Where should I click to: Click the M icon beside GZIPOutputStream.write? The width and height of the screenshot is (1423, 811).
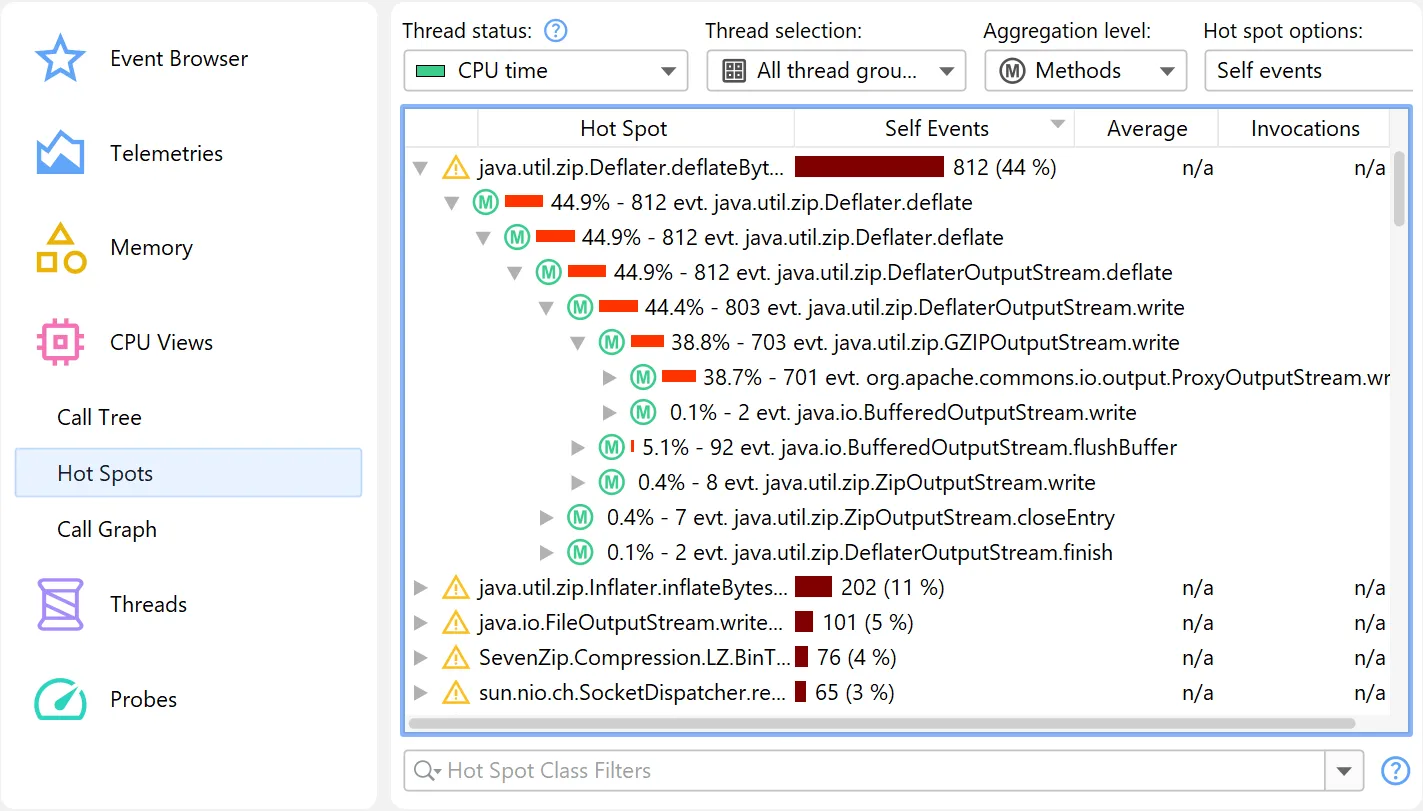(611, 342)
